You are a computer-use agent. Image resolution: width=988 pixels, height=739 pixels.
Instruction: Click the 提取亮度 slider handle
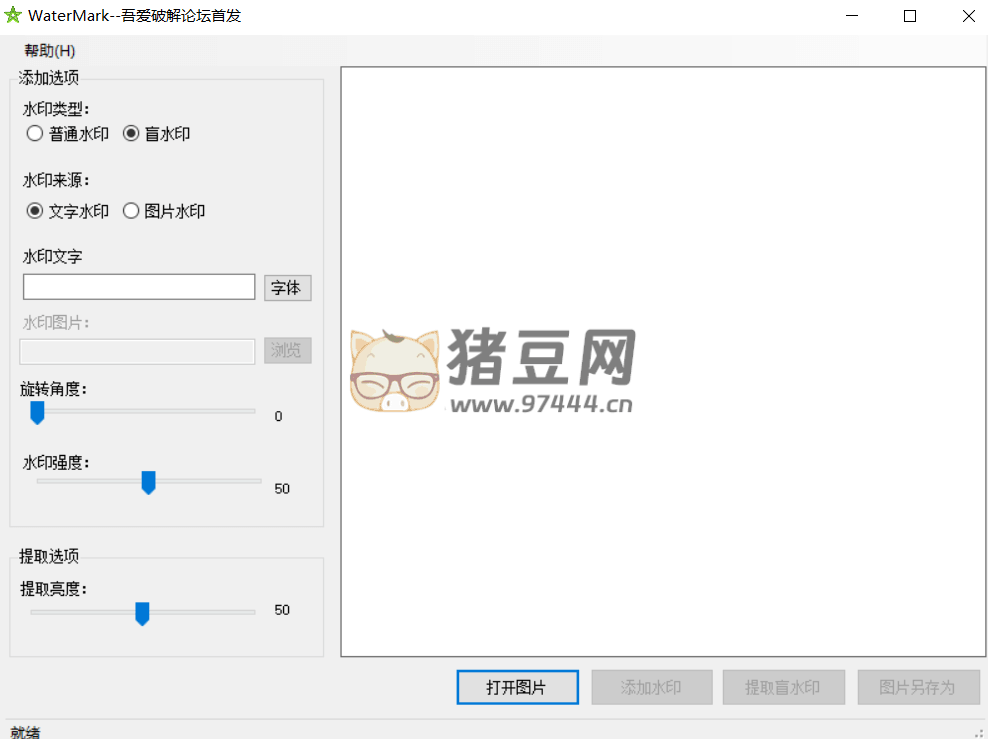click(142, 613)
